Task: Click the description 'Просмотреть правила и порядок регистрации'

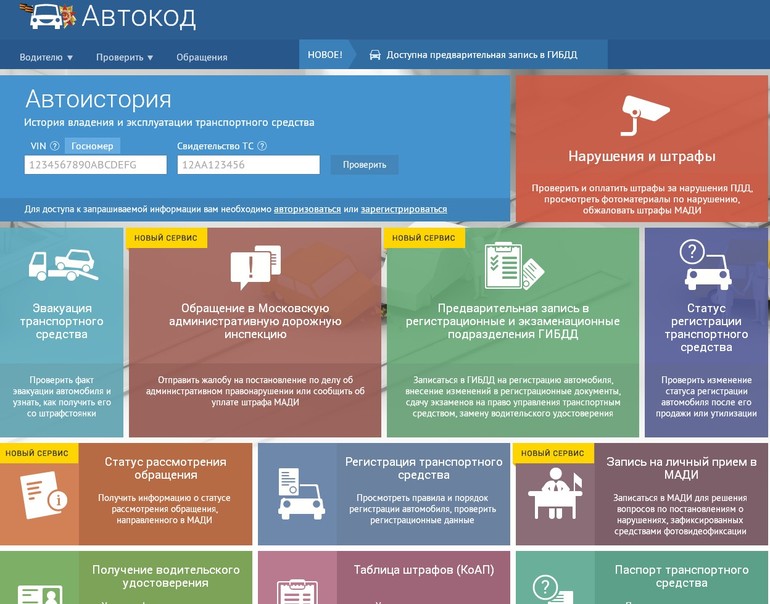Action: coord(422,509)
